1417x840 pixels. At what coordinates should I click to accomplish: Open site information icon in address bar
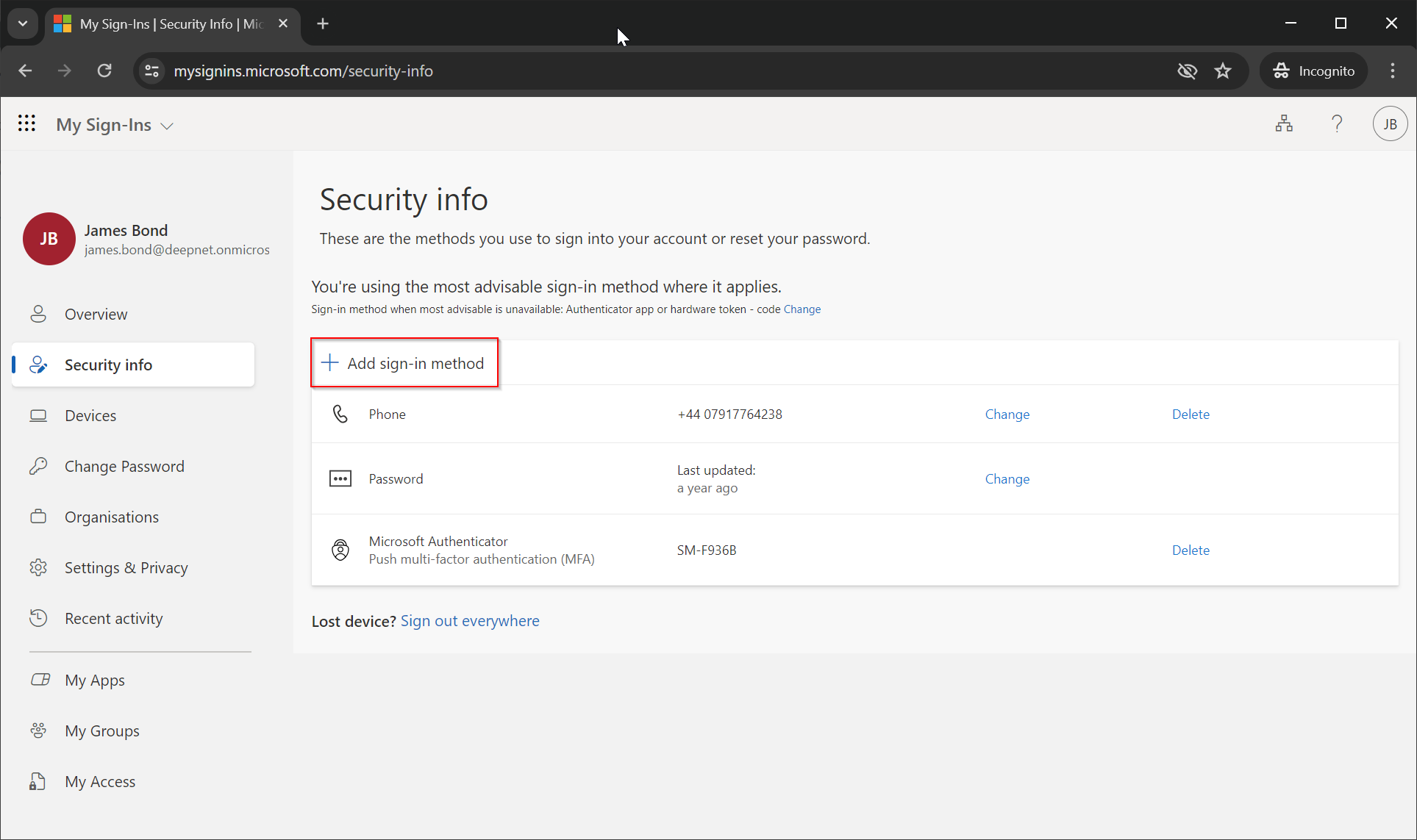(x=151, y=71)
